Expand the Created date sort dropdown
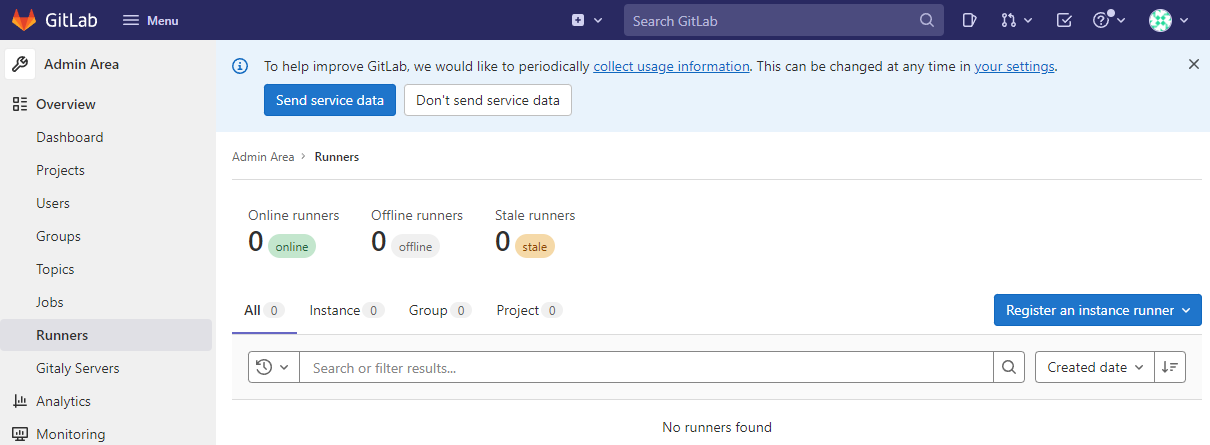 point(1095,368)
